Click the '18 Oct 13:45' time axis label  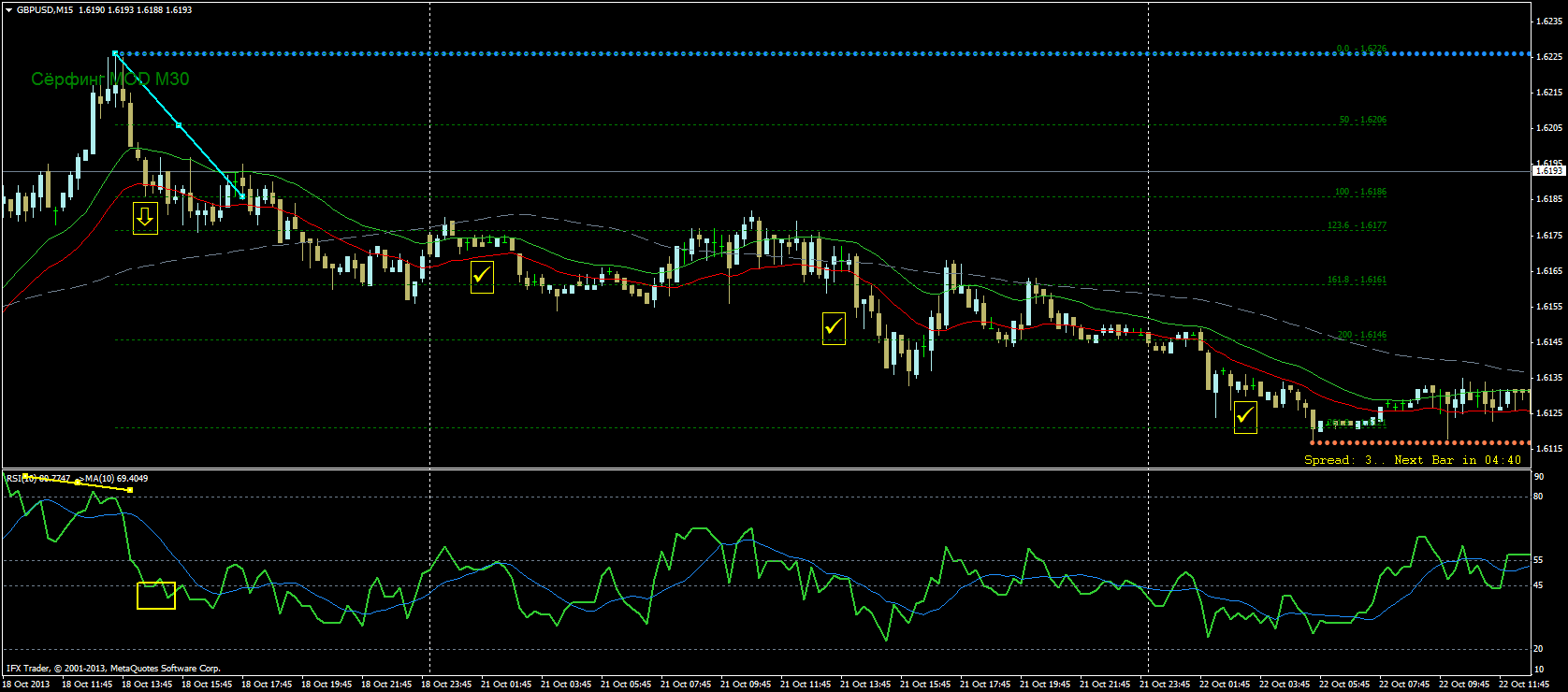pyautogui.click(x=147, y=685)
